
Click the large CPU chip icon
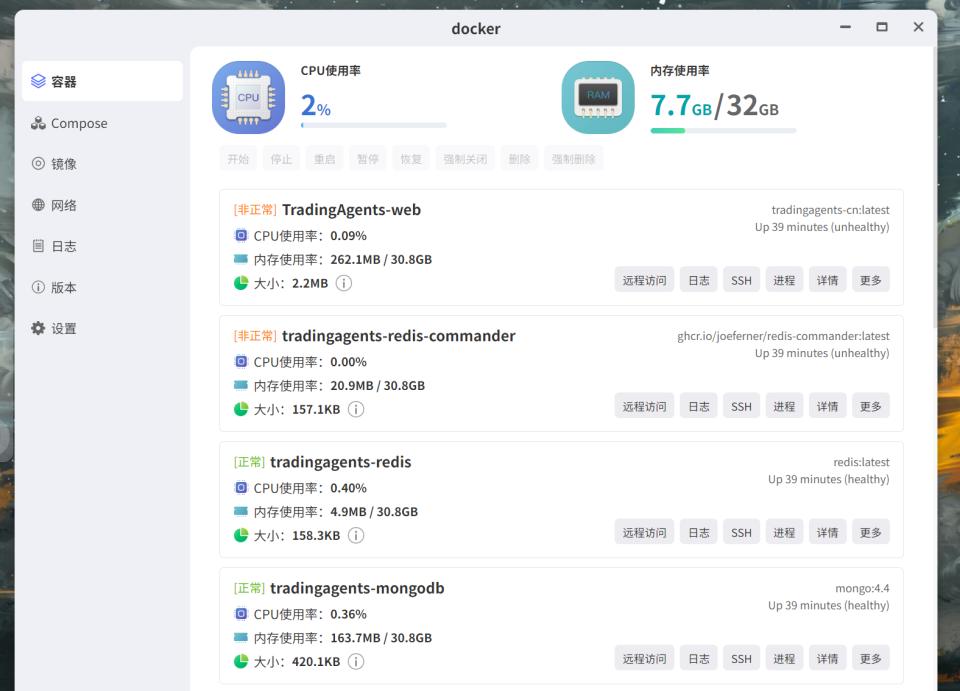(249, 97)
